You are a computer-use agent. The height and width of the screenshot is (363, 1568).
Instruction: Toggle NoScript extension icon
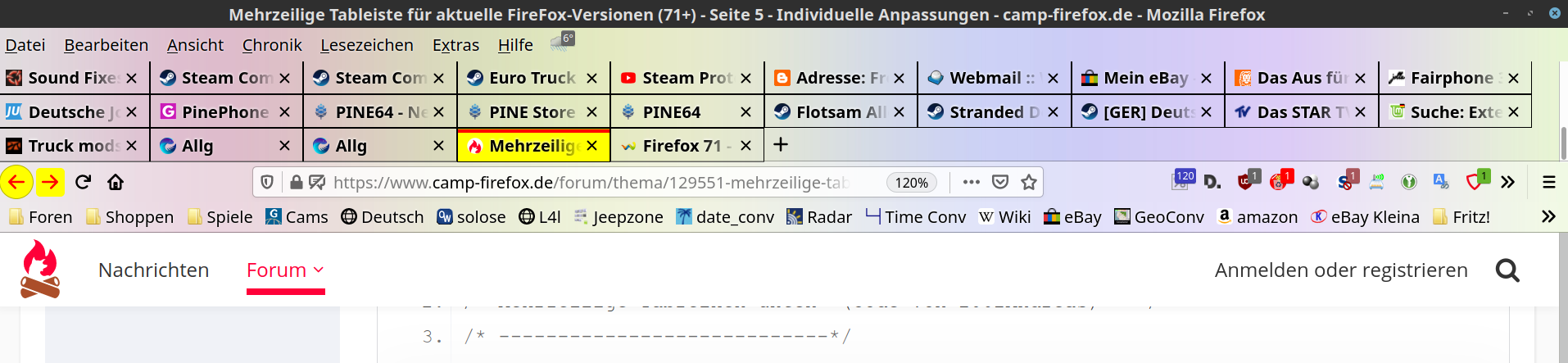(1345, 181)
